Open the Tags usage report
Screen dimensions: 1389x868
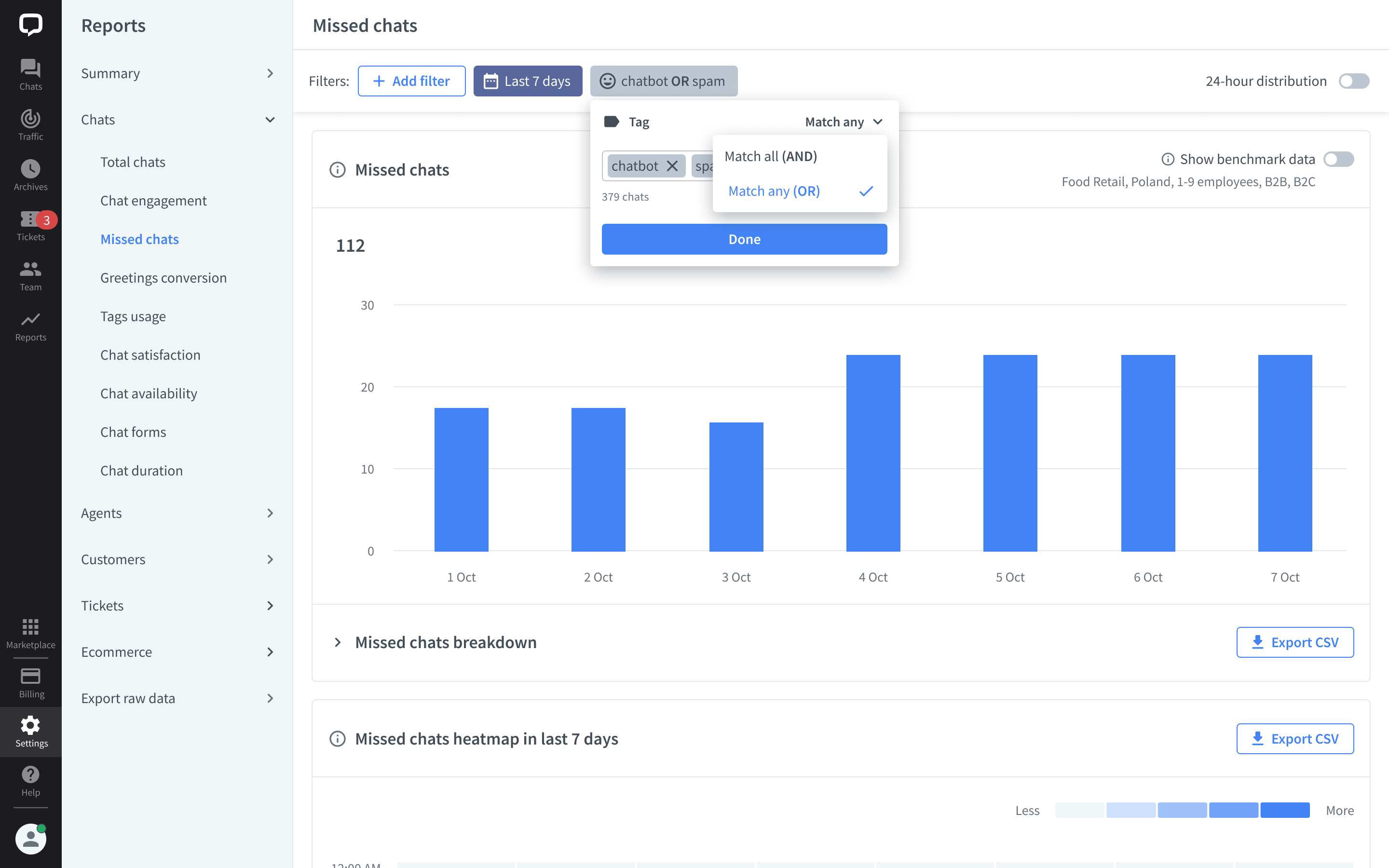pyautogui.click(x=133, y=316)
